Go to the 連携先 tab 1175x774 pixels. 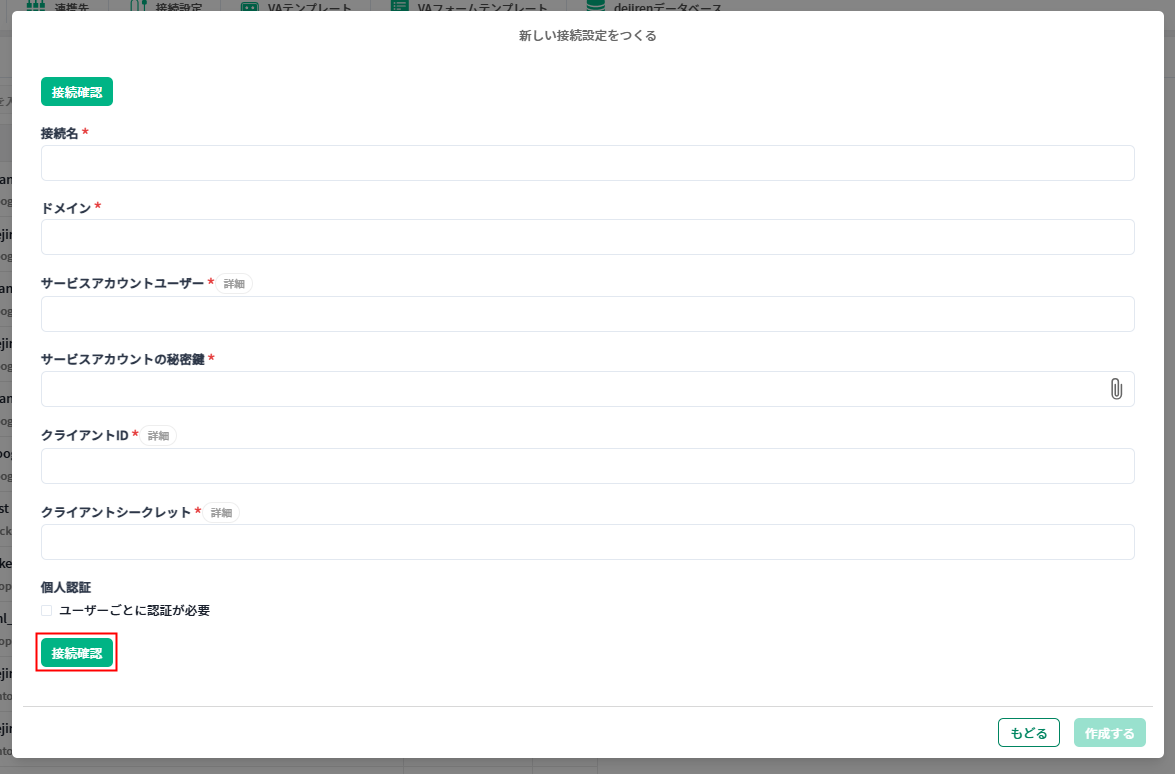click(x=60, y=6)
